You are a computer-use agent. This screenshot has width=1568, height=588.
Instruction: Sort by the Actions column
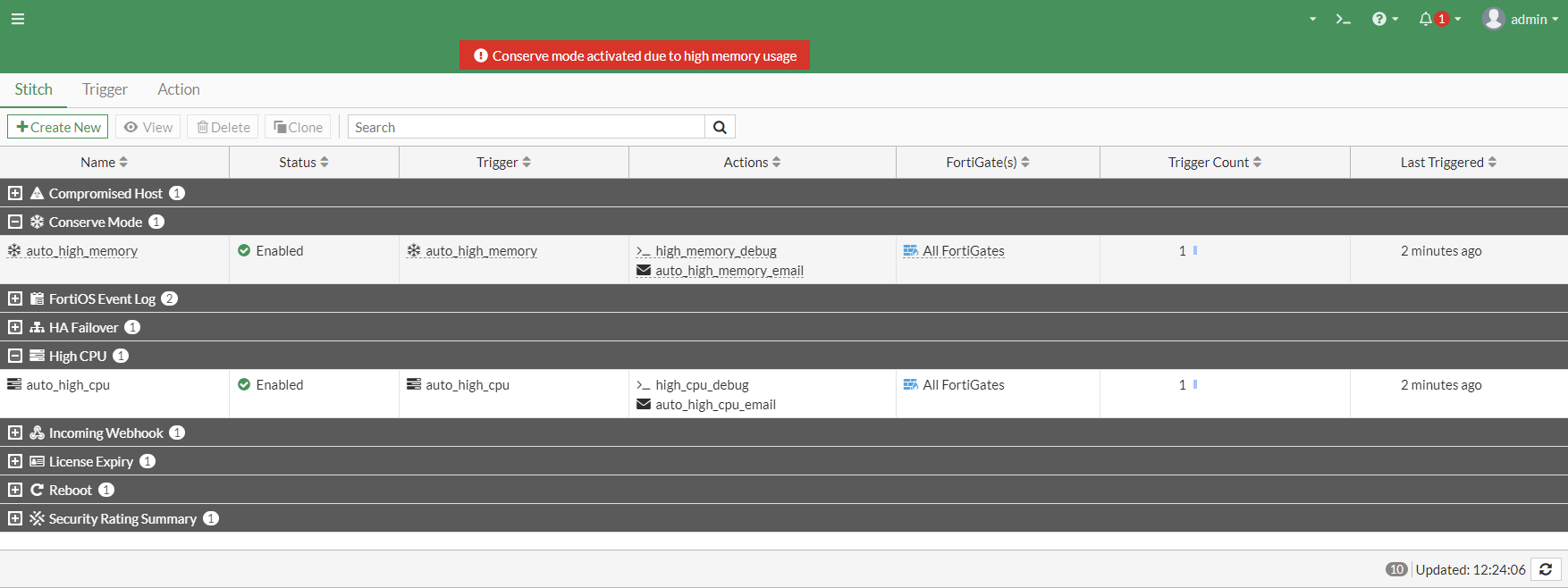753,162
